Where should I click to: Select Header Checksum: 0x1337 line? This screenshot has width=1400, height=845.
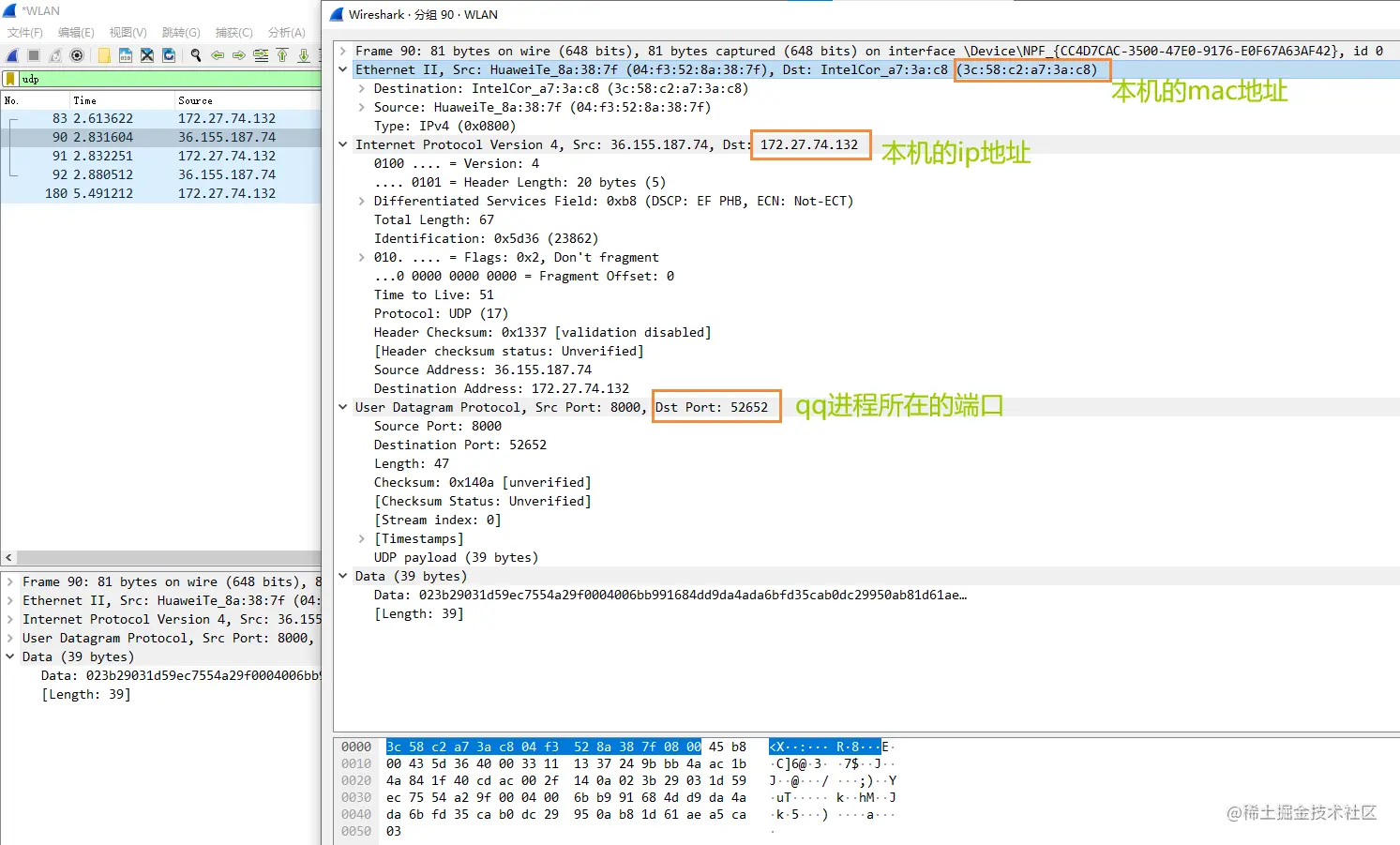(x=542, y=332)
